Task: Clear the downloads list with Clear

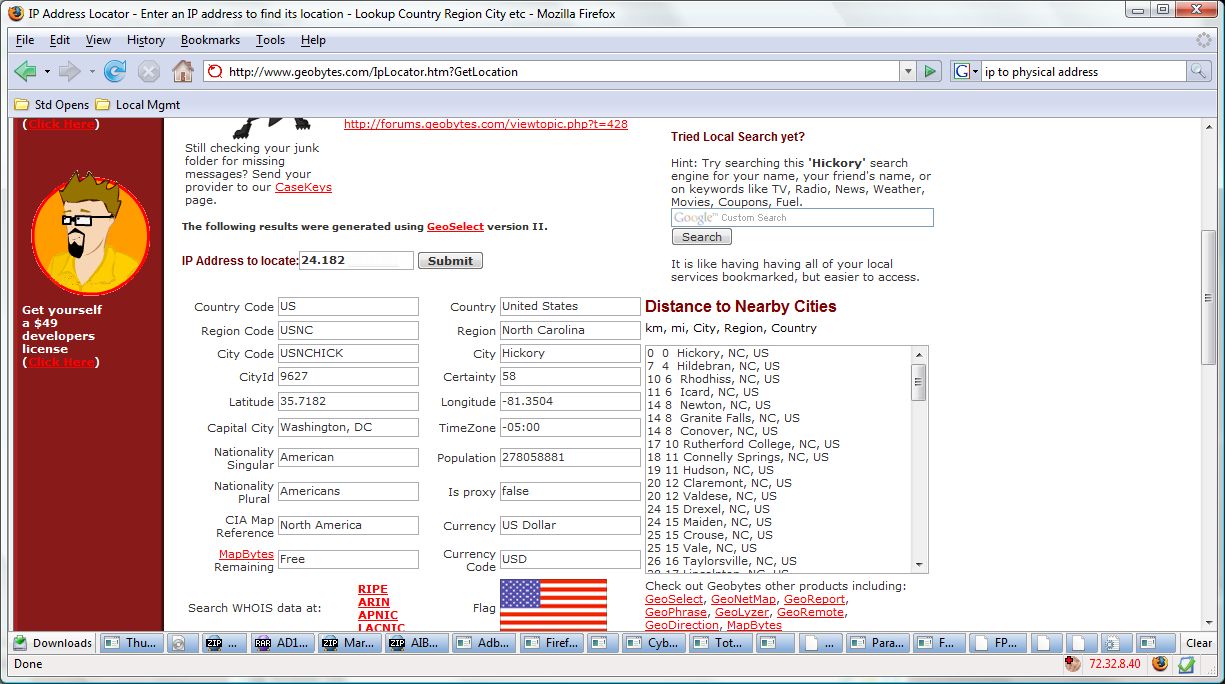Action: coord(1199,643)
